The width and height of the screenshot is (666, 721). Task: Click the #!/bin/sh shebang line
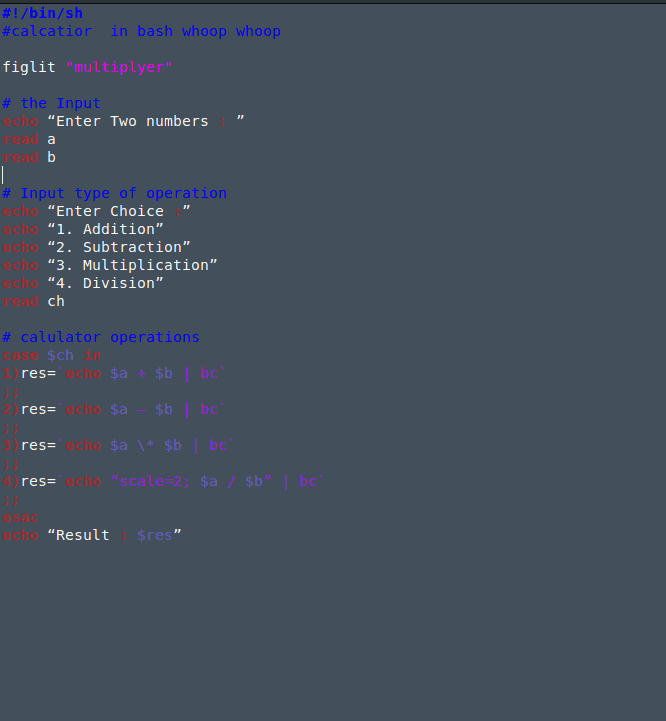42,13
